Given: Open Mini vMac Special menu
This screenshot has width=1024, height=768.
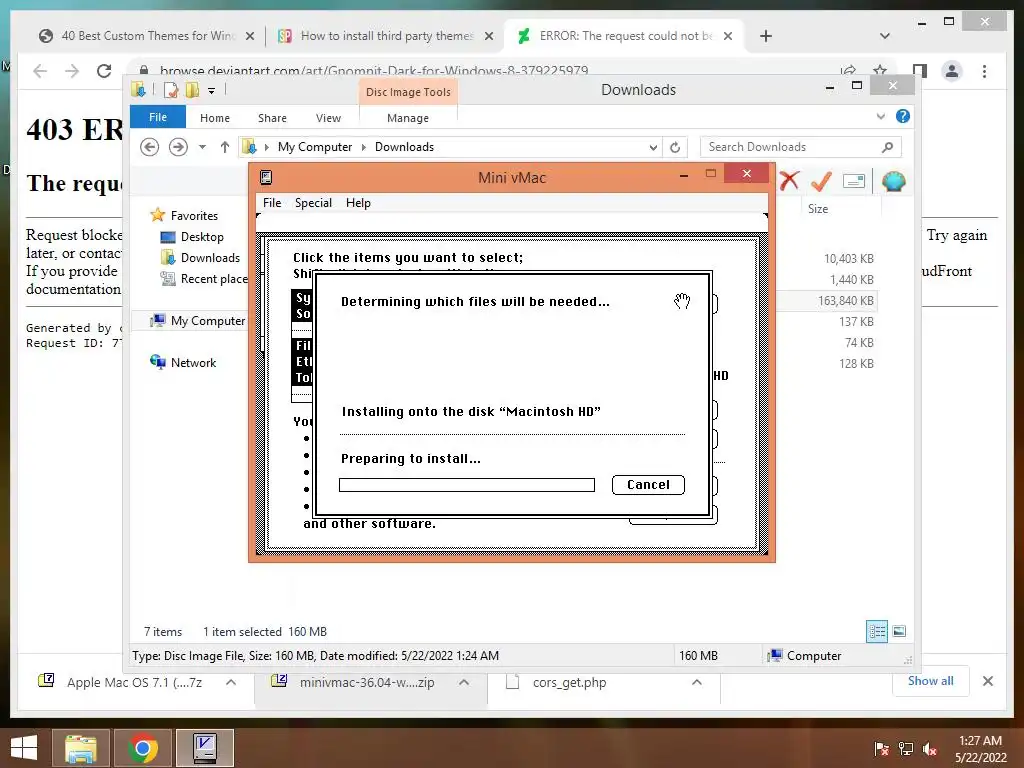Looking at the screenshot, I should tap(313, 202).
